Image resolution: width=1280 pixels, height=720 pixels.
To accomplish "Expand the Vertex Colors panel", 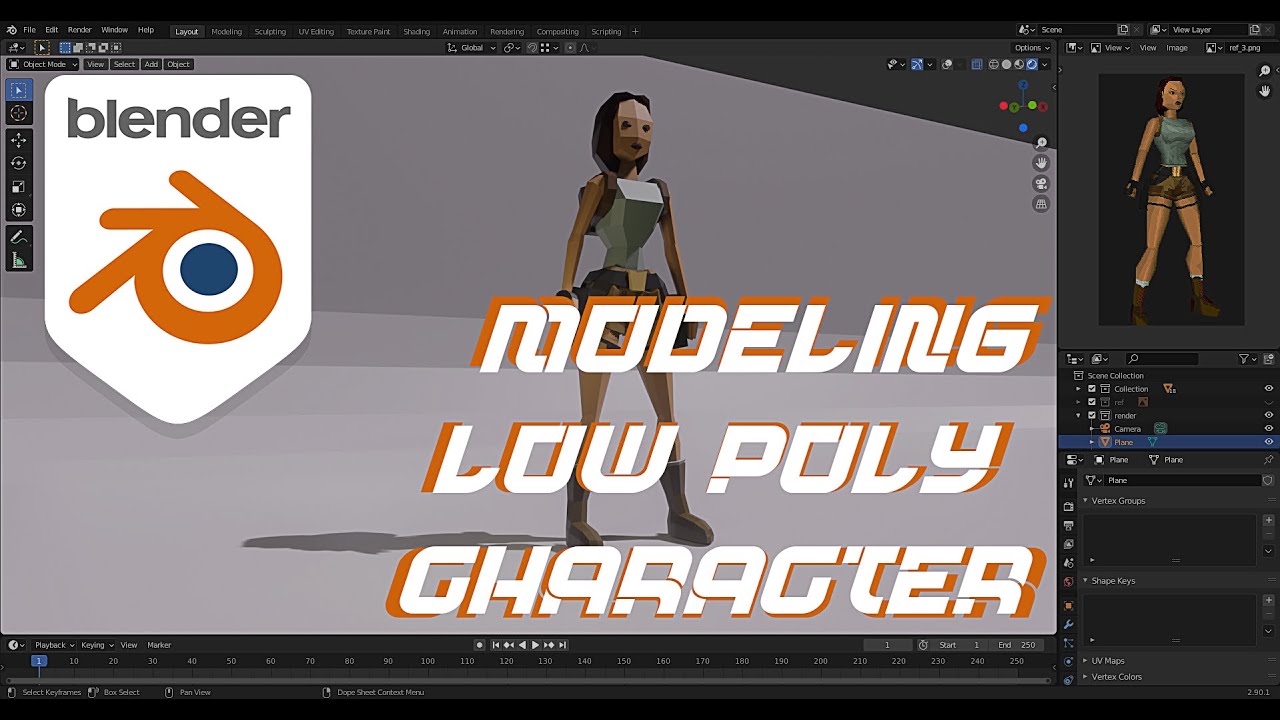I will pyautogui.click(x=1116, y=677).
